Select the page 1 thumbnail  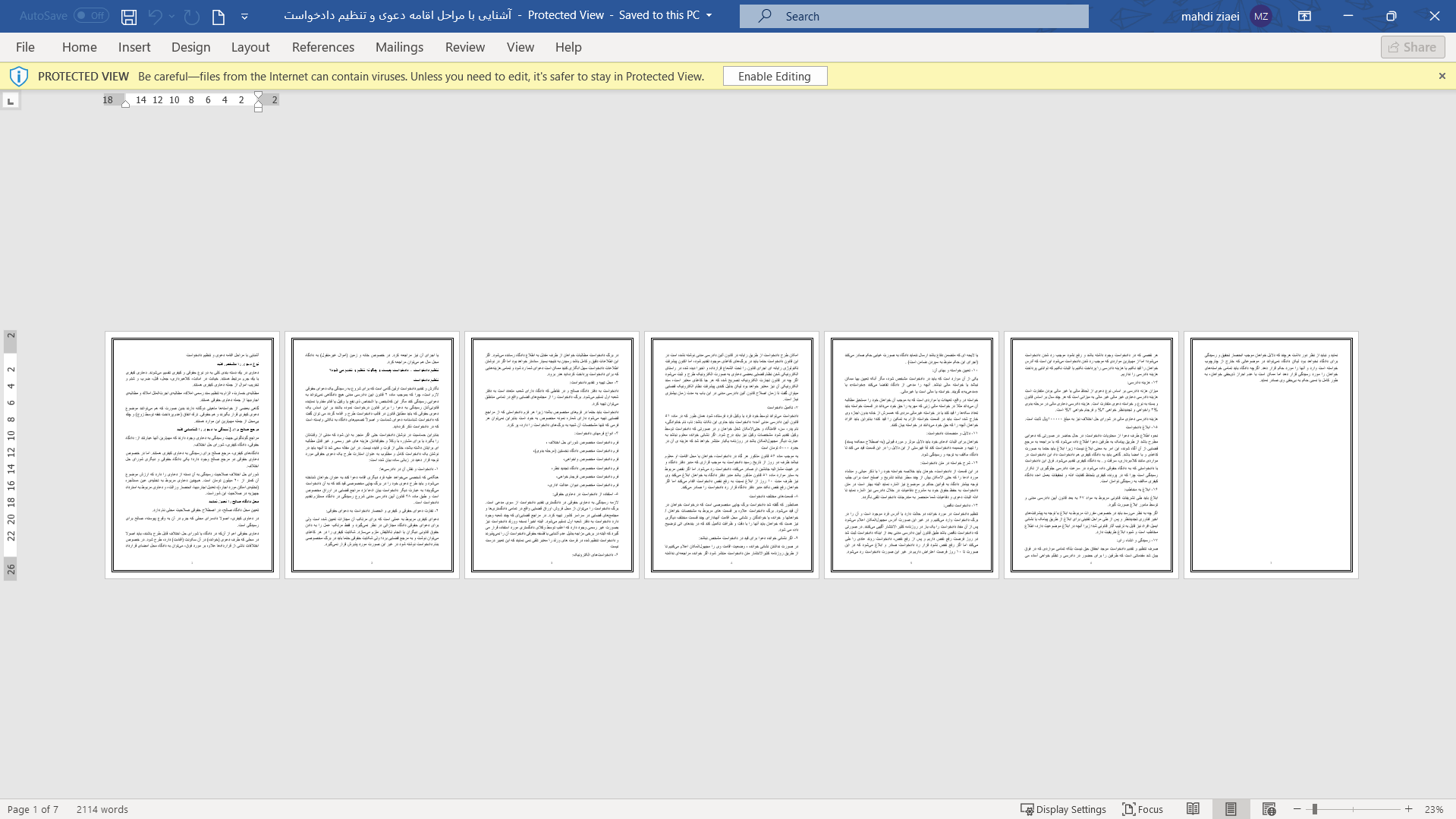click(x=192, y=455)
